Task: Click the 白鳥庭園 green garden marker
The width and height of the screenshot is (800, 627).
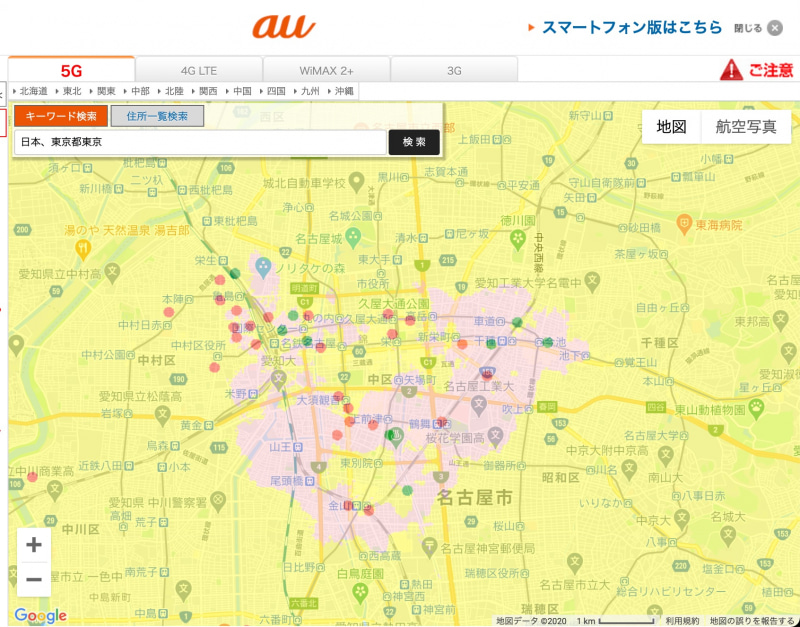Action: [x=360, y=592]
